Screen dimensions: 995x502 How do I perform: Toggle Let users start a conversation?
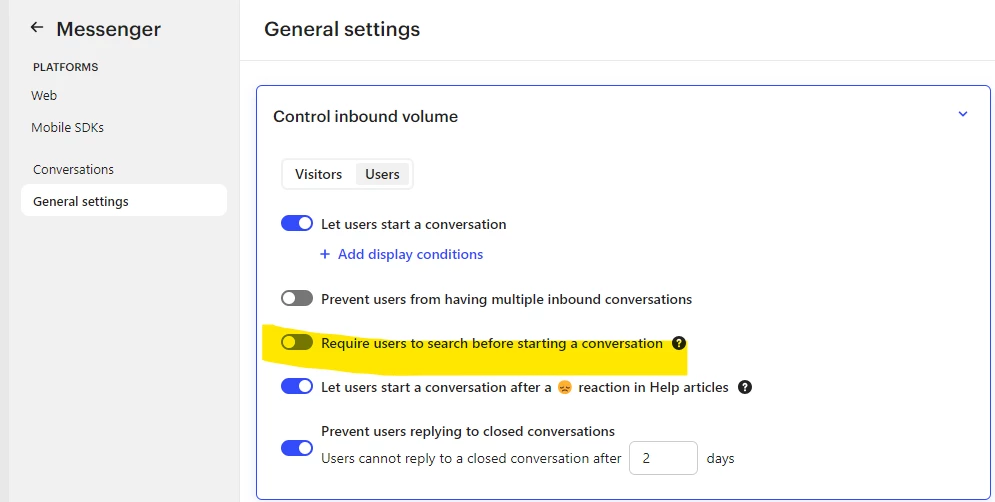297,223
